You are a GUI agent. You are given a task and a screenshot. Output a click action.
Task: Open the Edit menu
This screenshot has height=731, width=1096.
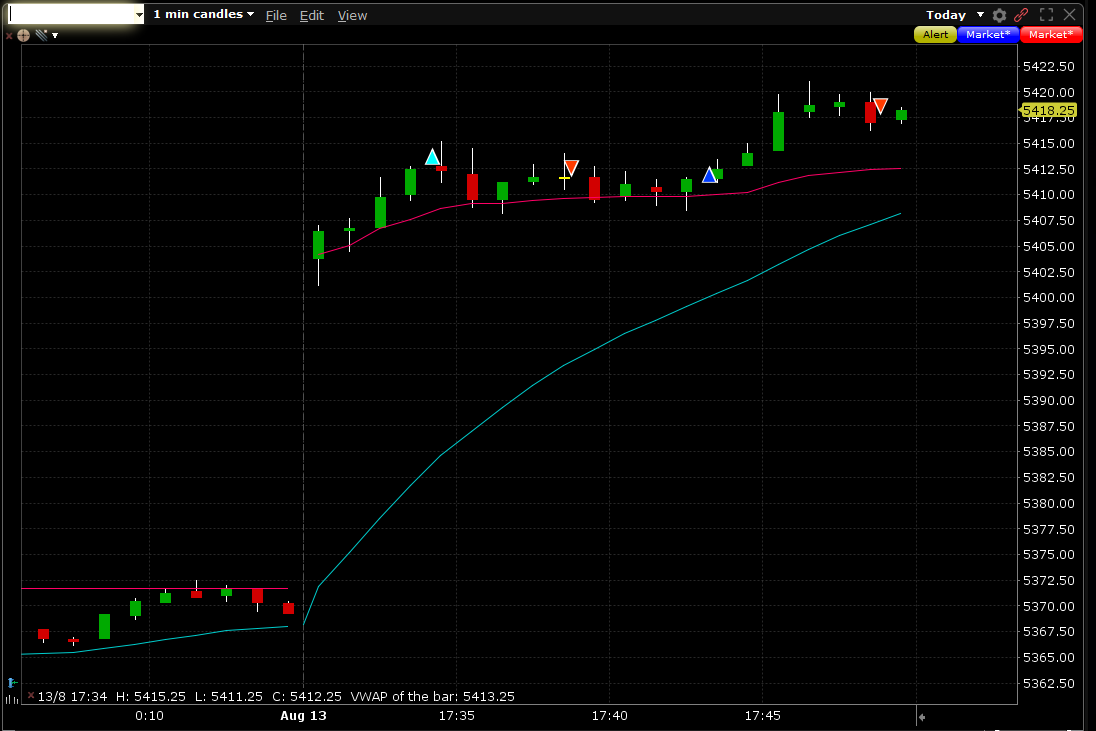point(312,15)
